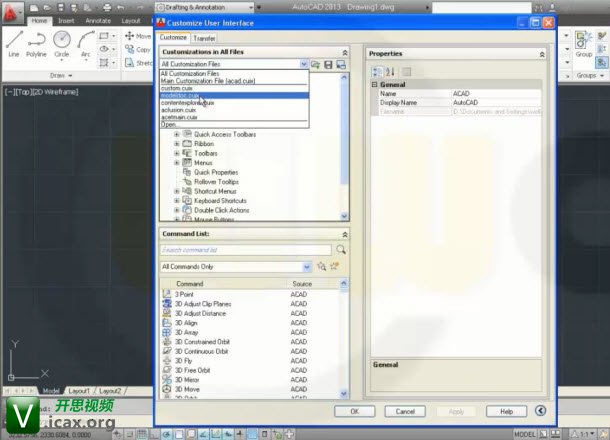610x440 pixels.
Task: Click the command list scrollbar down arrow
Action: tap(344, 394)
